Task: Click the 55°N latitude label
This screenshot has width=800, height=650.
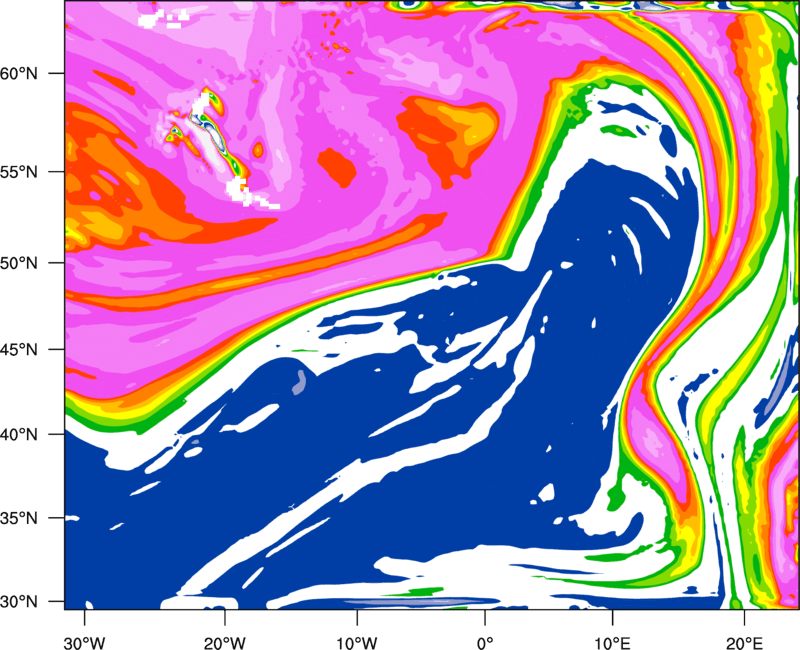Action: pos(19,172)
